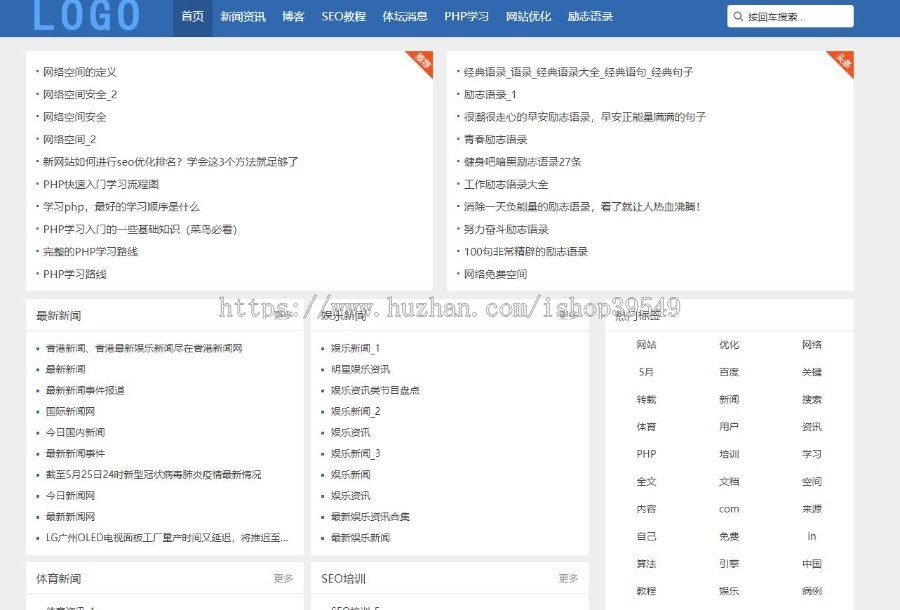Open 青春励志语录 article
Viewport: 900px width, 610px height.
pos(495,139)
